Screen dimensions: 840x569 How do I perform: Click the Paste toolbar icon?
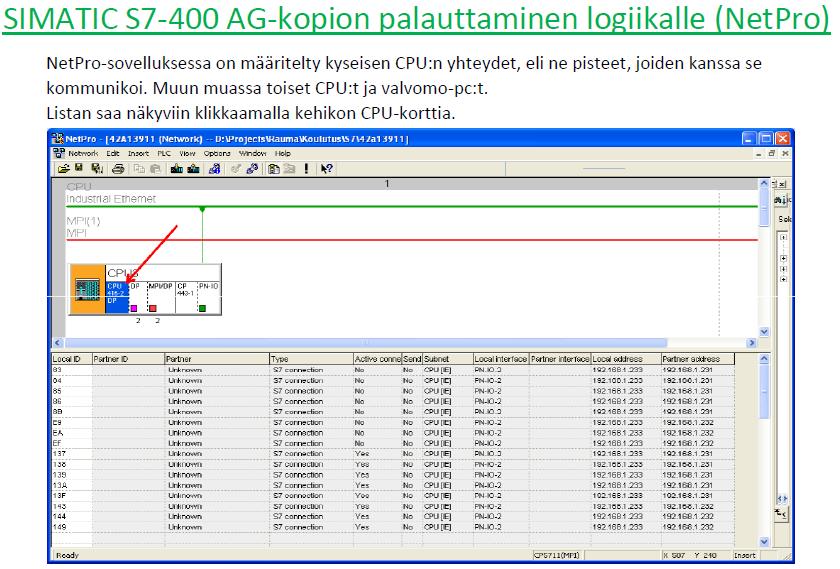[155, 169]
